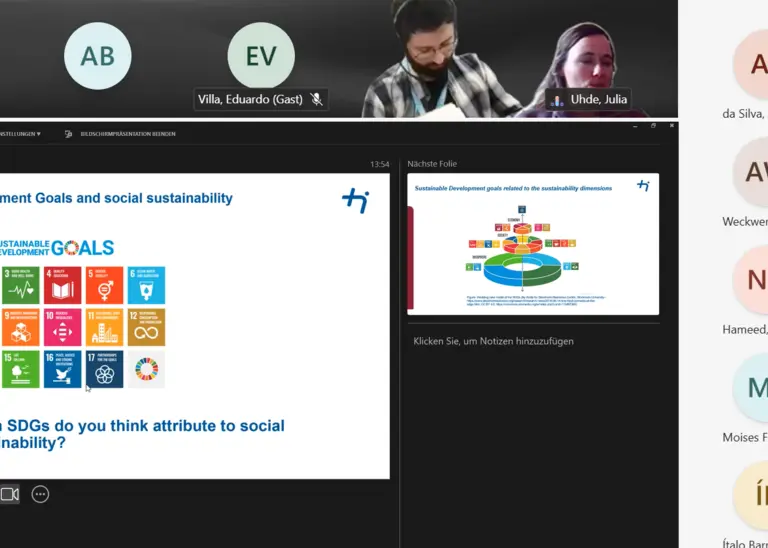Click the Villa, Eduardo (Gast) name label
768x548 pixels.
[x=251, y=99]
